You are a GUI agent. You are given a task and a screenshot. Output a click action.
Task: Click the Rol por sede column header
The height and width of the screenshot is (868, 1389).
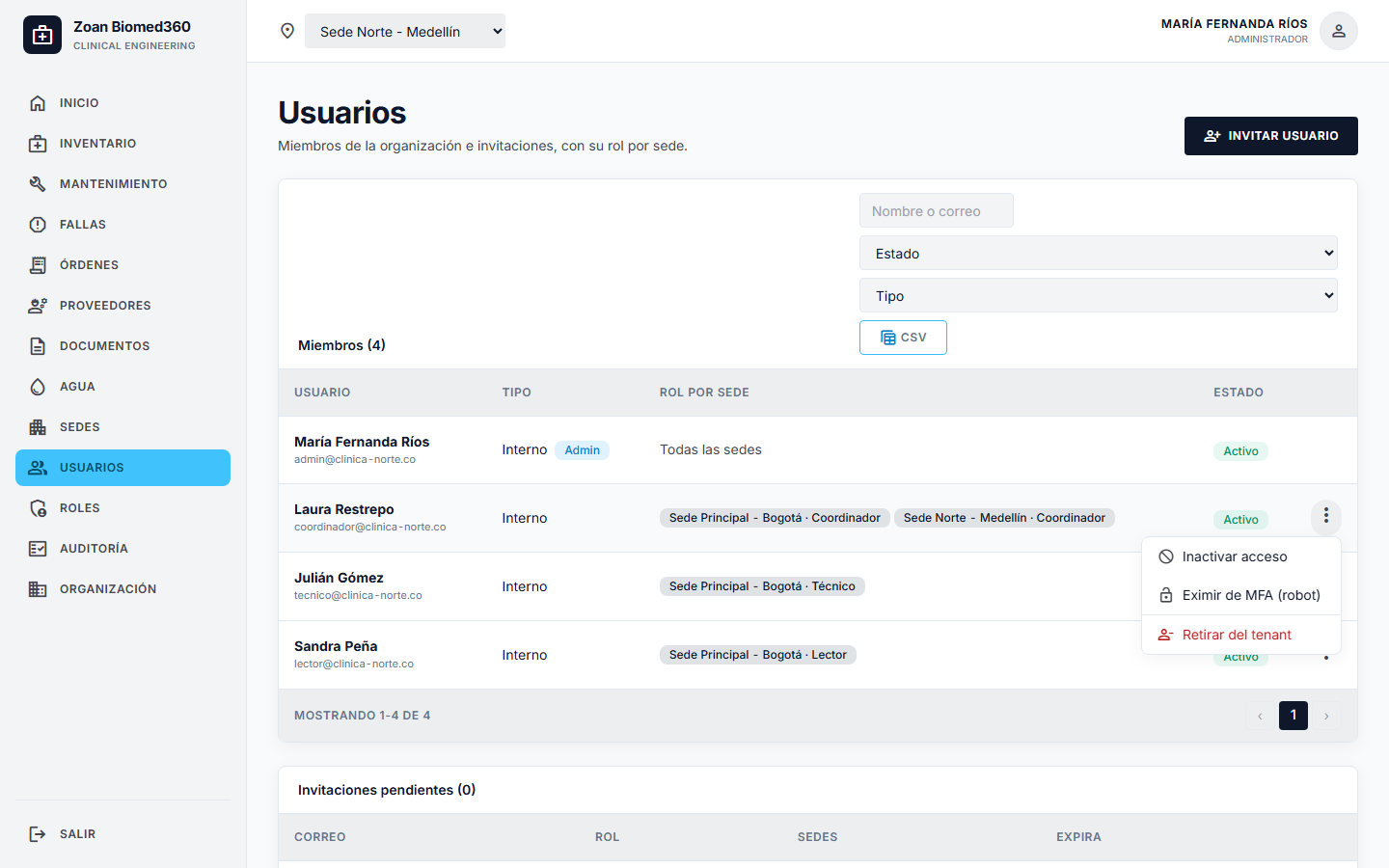(x=704, y=393)
